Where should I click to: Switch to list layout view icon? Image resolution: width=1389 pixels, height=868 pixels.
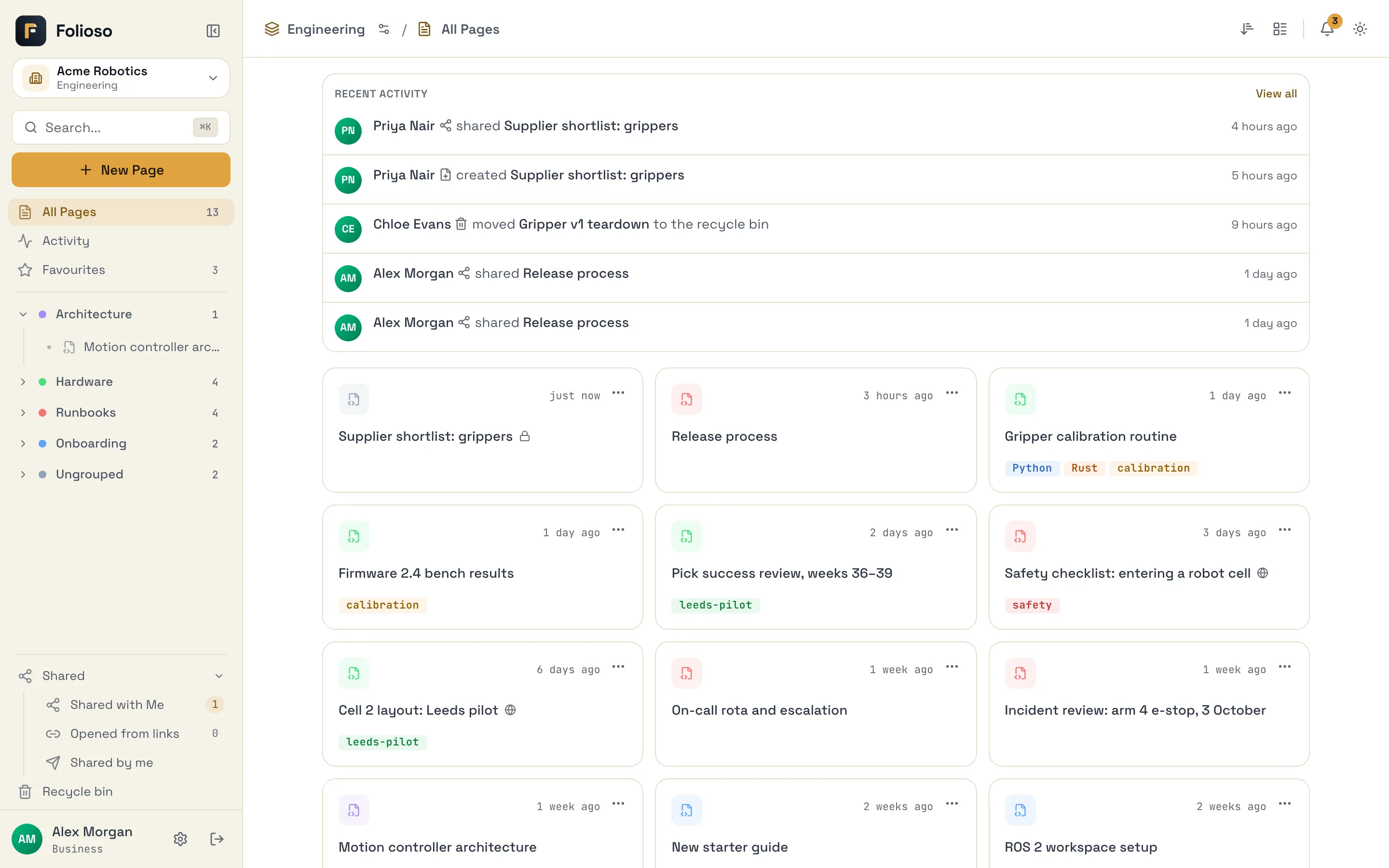click(x=1280, y=29)
